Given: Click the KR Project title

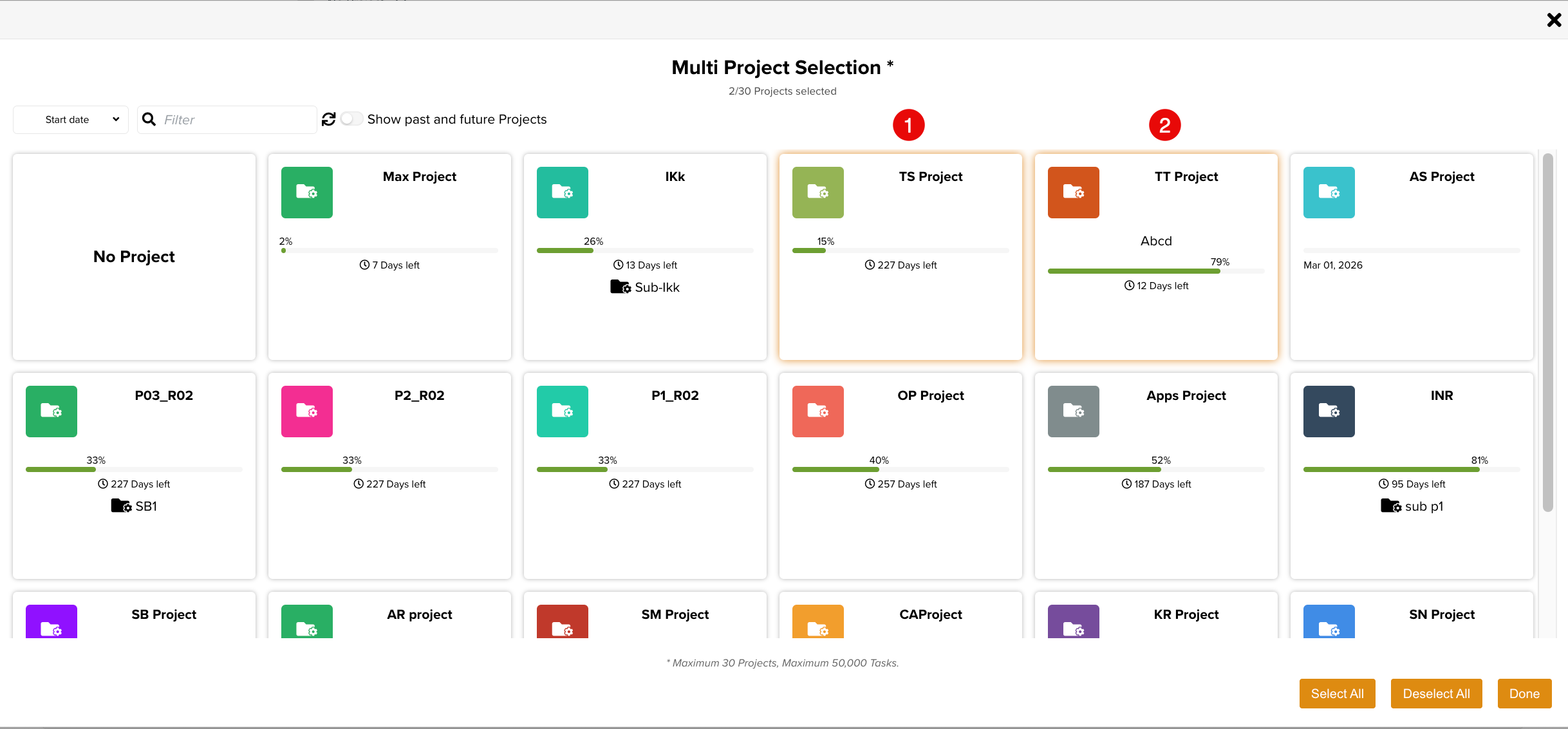Looking at the screenshot, I should click(1186, 614).
